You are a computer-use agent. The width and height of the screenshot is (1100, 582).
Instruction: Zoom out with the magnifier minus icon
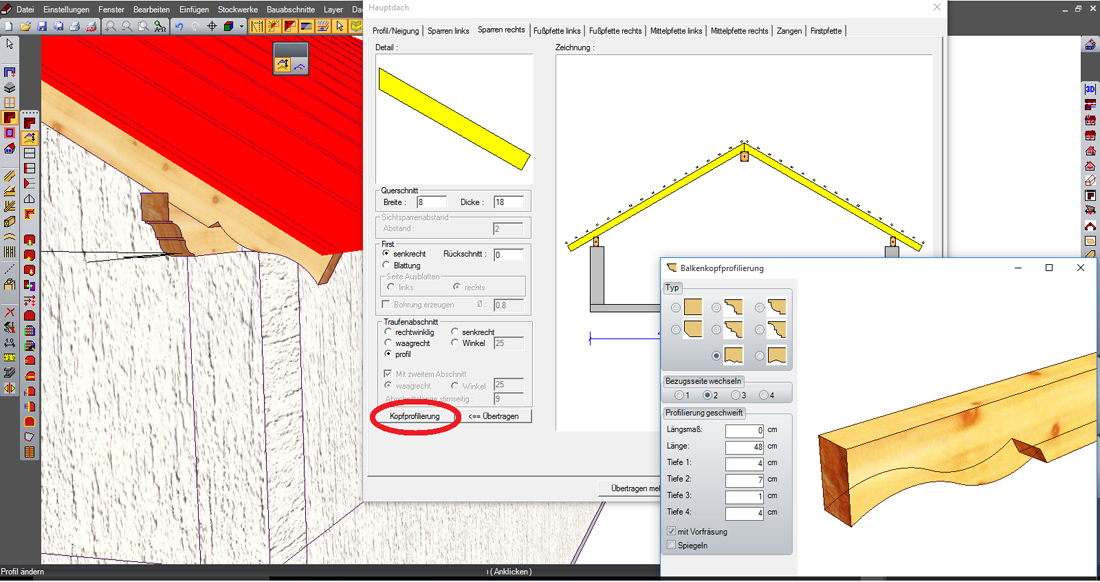point(127,26)
